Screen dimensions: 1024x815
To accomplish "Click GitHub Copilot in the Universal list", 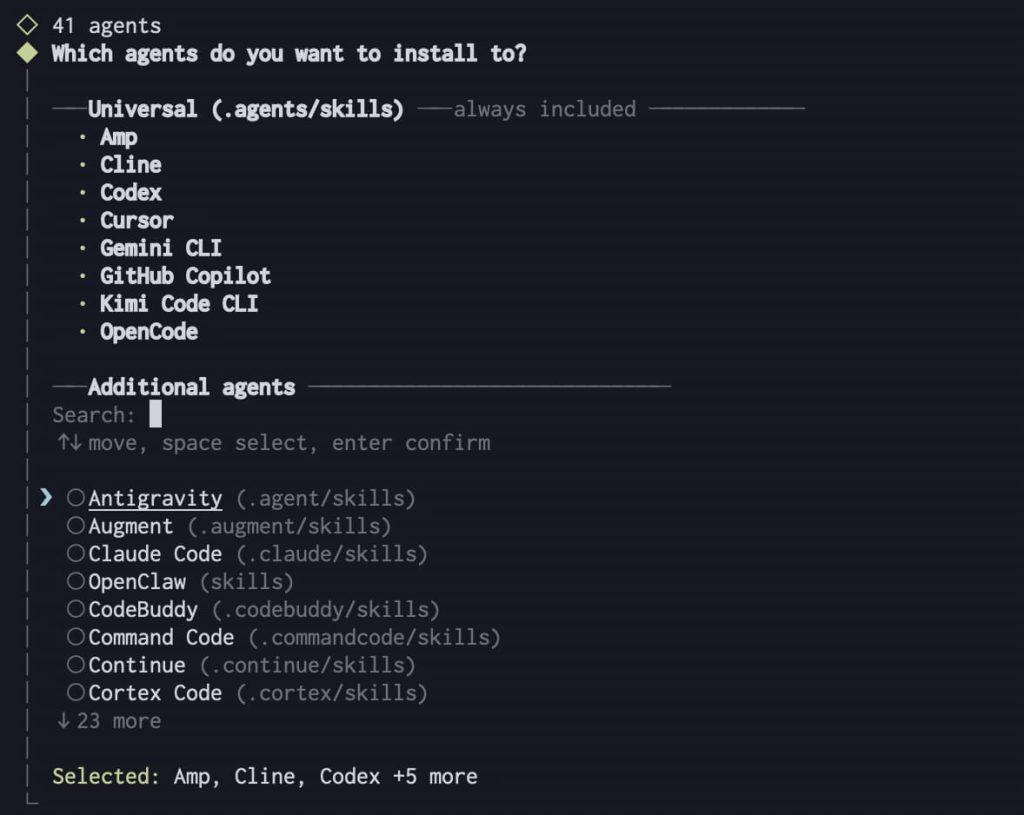I will coord(185,276).
